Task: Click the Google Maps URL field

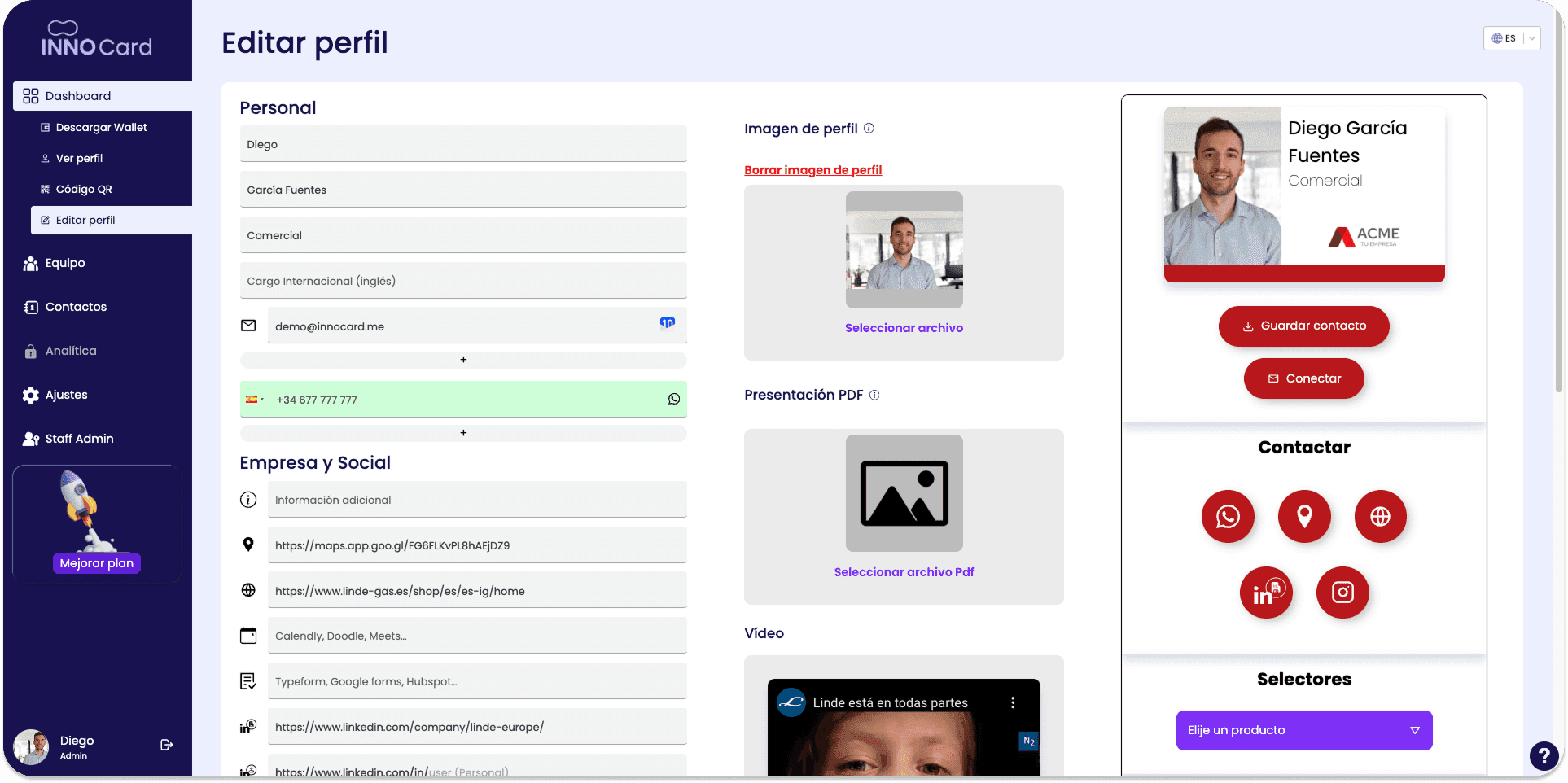Action: coord(477,545)
